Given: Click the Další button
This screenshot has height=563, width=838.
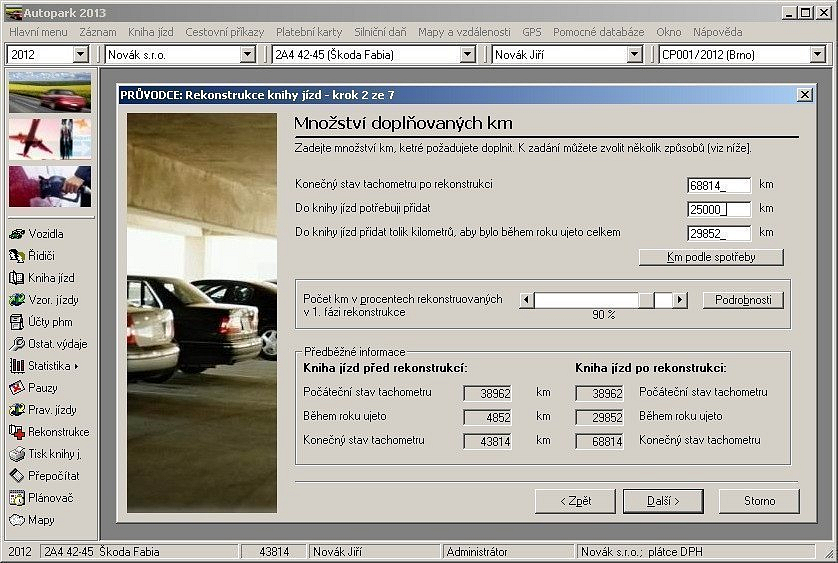Looking at the screenshot, I should (662, 501).
